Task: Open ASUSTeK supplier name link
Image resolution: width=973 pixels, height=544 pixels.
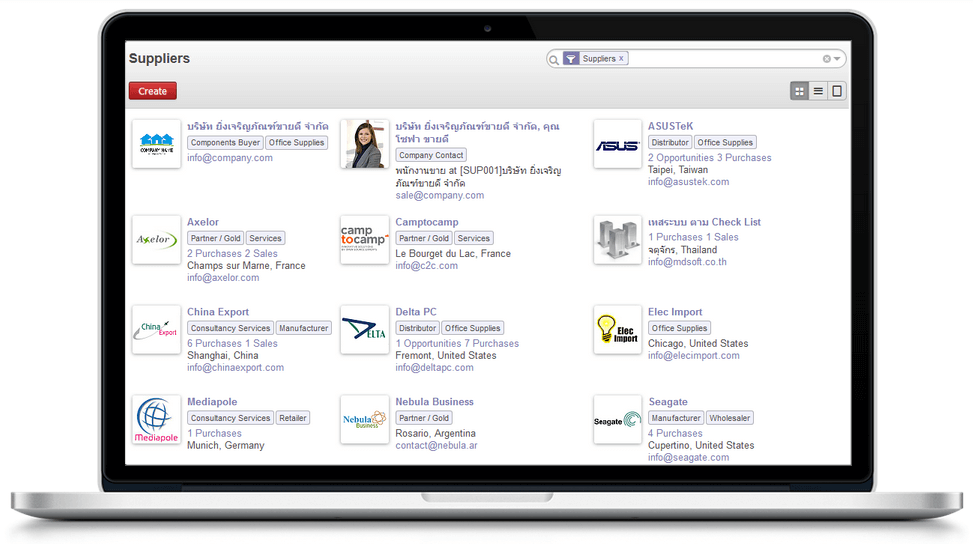Action: point(670,126)
